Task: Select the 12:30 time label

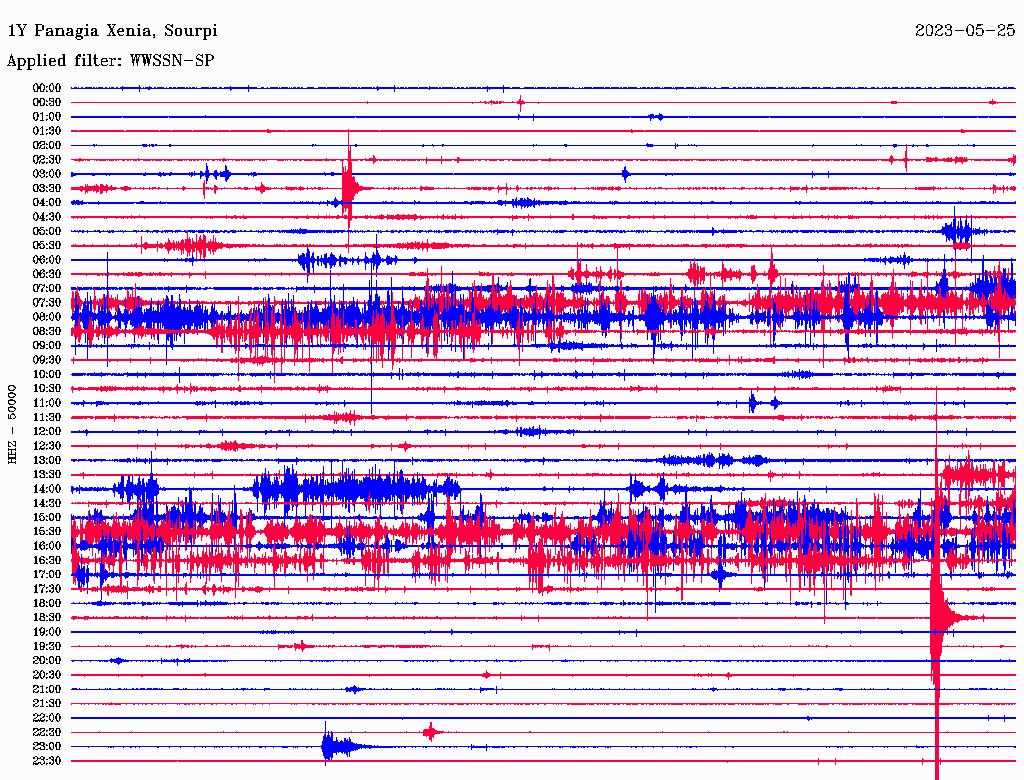Action: coord(47,446)
